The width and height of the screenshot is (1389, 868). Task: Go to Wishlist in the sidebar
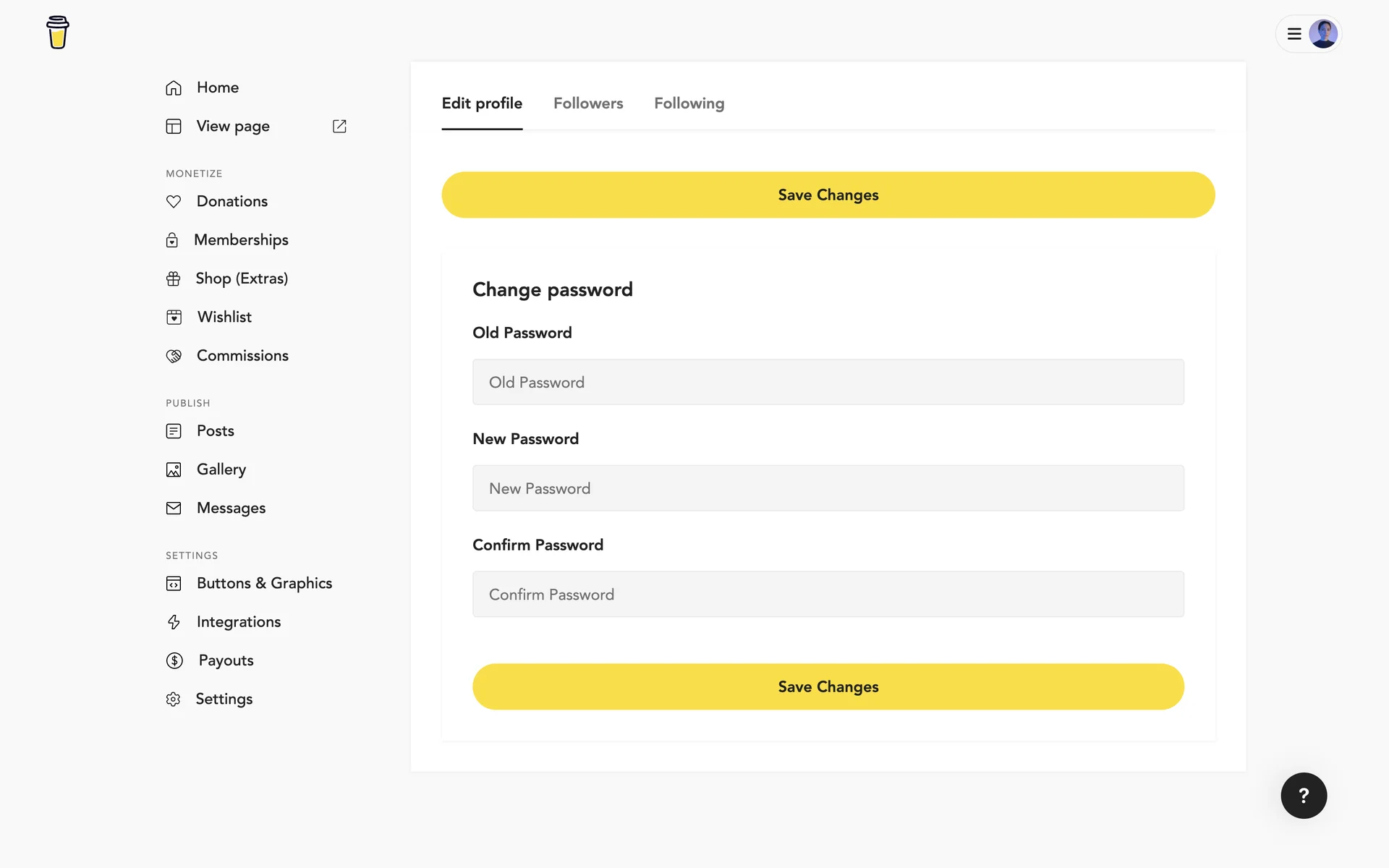click(x=224, y=317)
